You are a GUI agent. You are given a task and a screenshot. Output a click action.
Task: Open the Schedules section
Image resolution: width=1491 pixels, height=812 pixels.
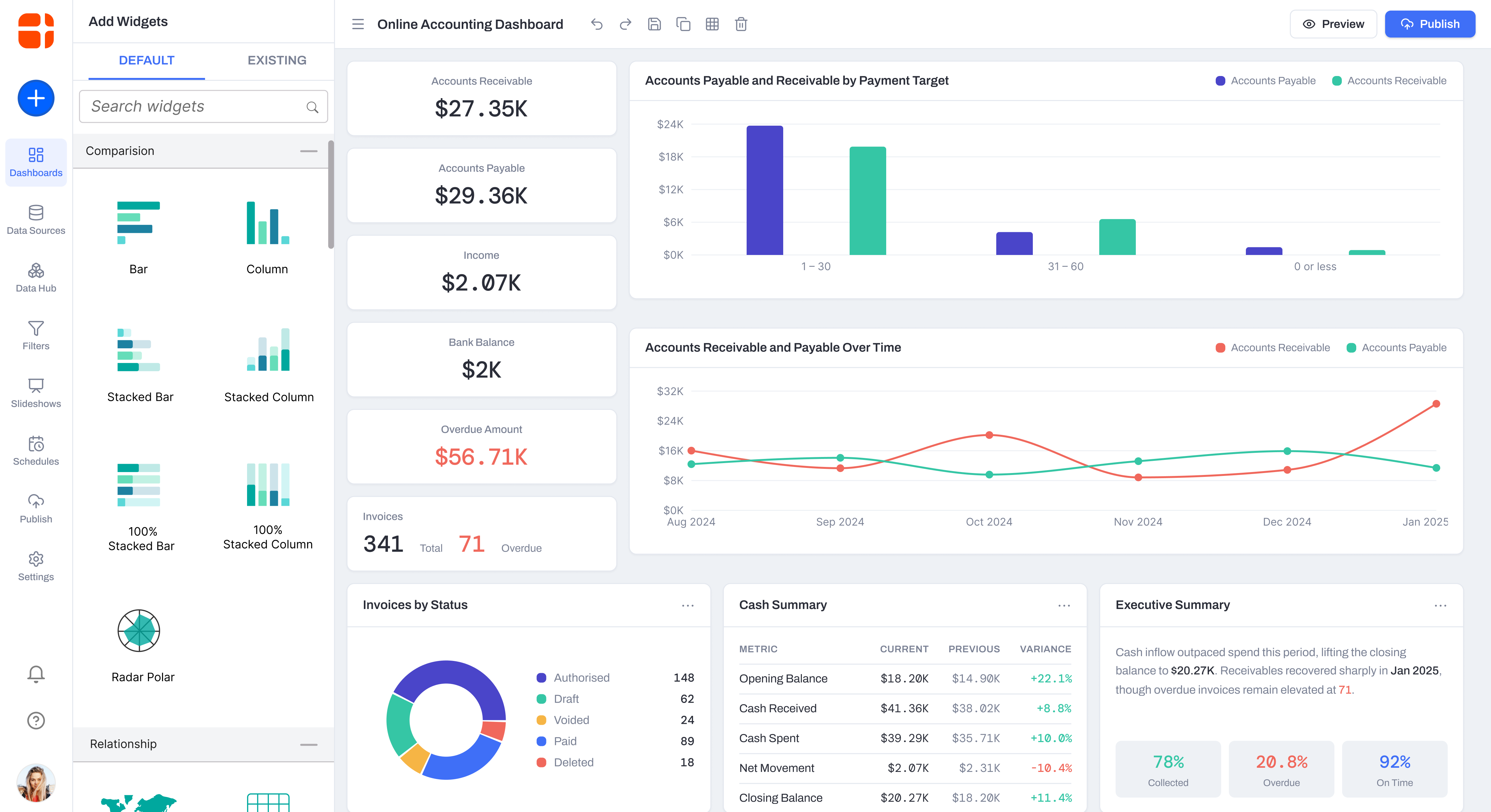click(36, 451)
